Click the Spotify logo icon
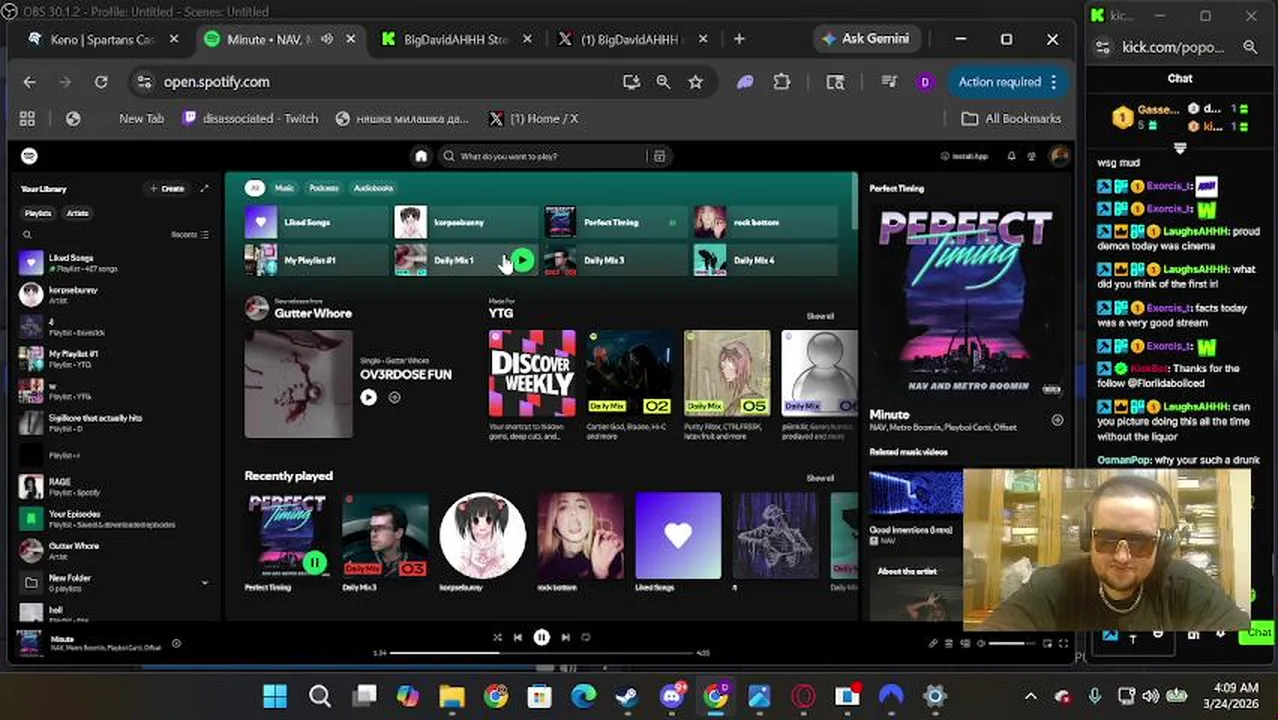The height and width of the screenshot is (720, 1278). click(x=30, y=156)
